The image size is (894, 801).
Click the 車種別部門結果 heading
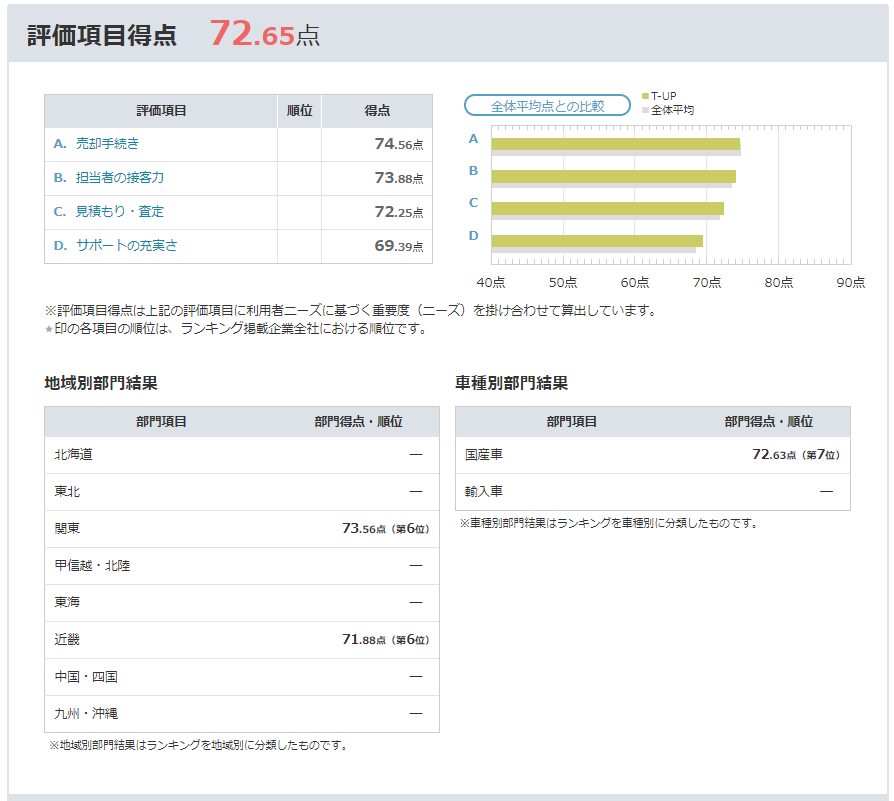click(511, 383)
